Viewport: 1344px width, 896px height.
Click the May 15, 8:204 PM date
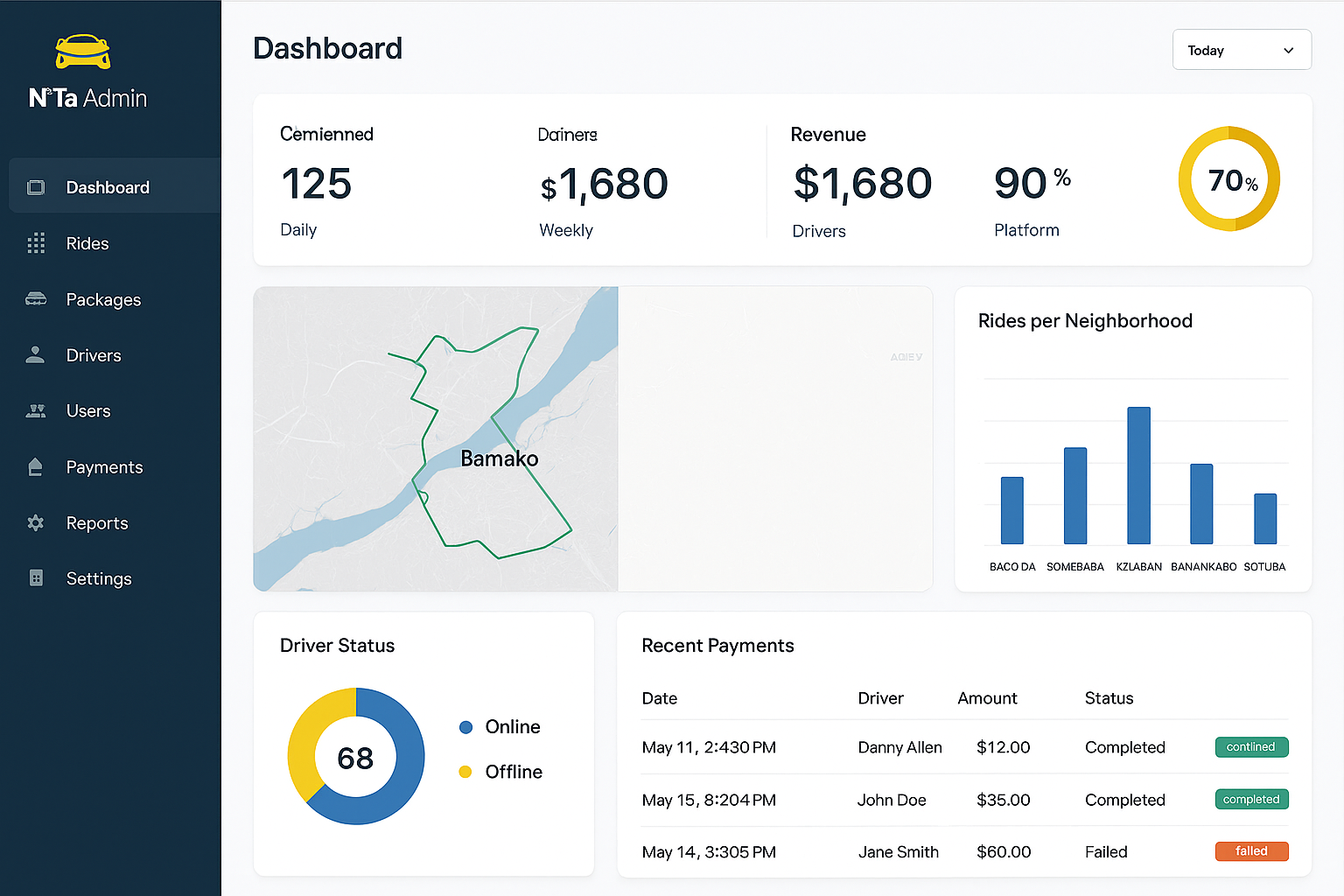click(709, 800)
